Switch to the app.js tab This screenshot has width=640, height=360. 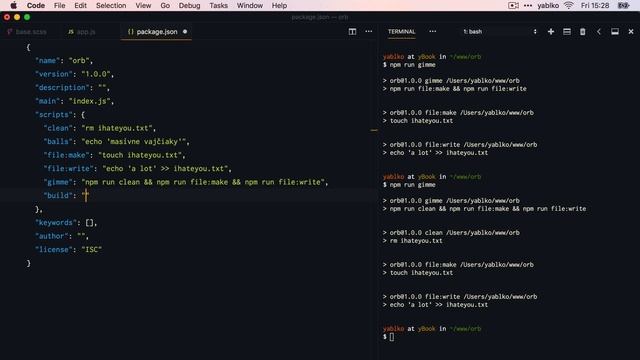pyautogui.click(x=82, y=31)
